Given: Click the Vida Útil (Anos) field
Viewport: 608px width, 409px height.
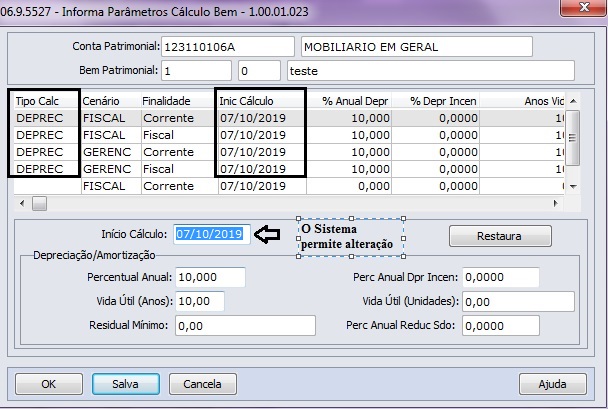Looking at the screenshot, I should click(x=200, y=301).
